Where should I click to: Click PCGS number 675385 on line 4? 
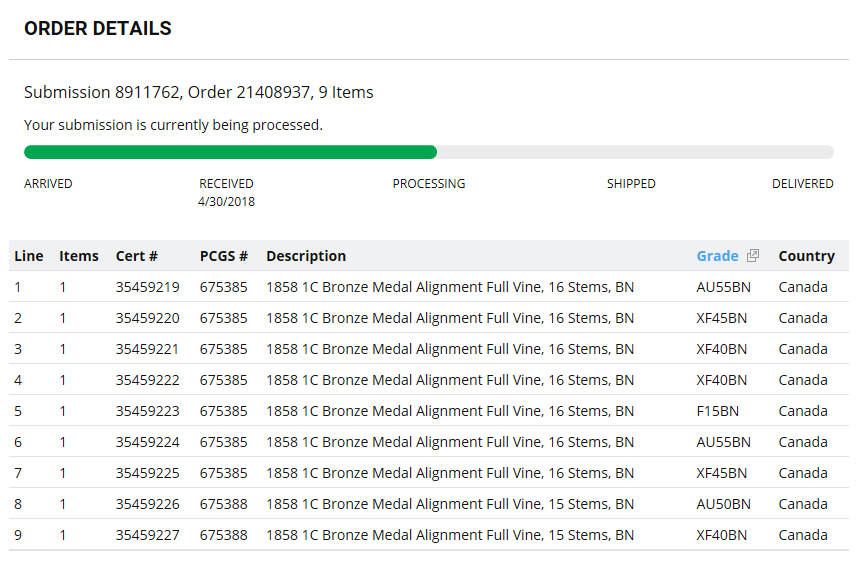(223, 381)
